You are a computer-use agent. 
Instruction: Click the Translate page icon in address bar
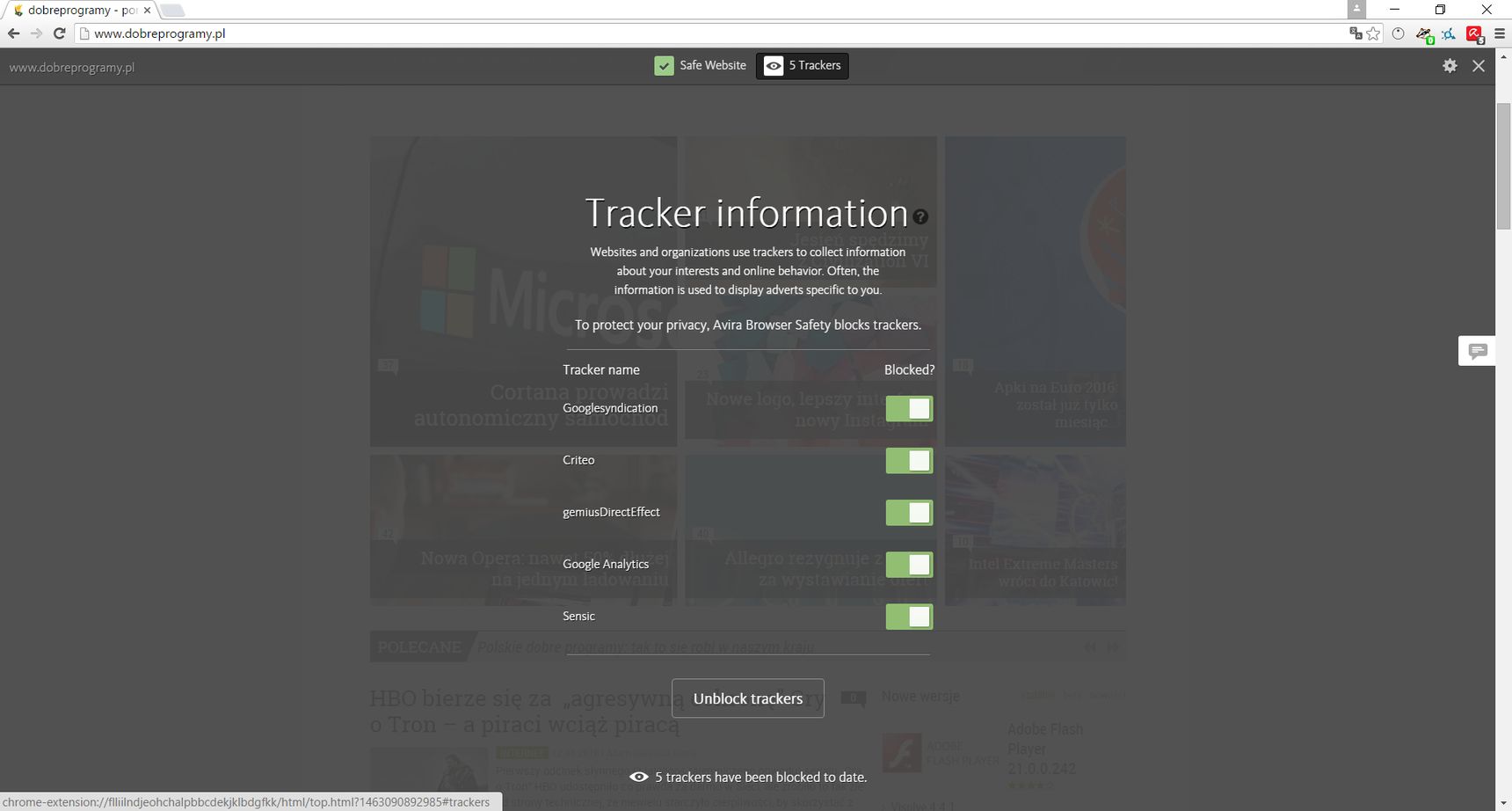[1356, 33]
